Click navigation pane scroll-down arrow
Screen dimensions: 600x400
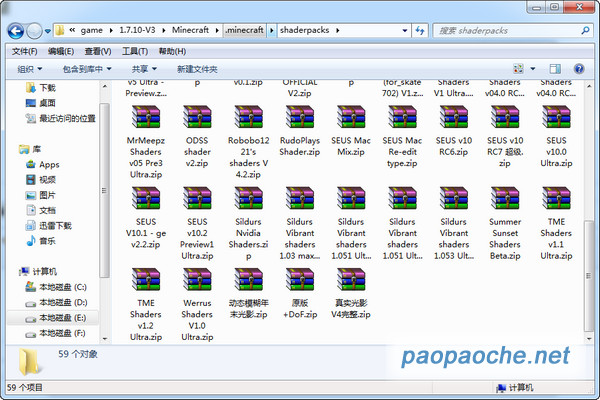pos(104,339)
